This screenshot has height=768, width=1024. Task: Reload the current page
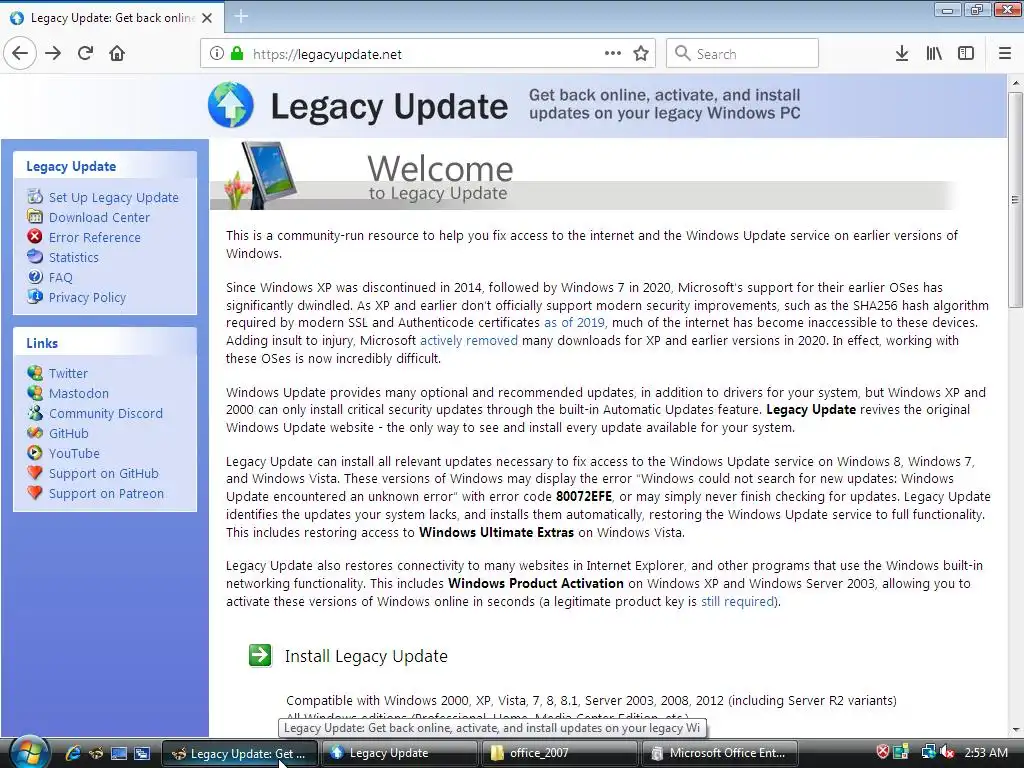pyautogui.click(x=86, y=54)
